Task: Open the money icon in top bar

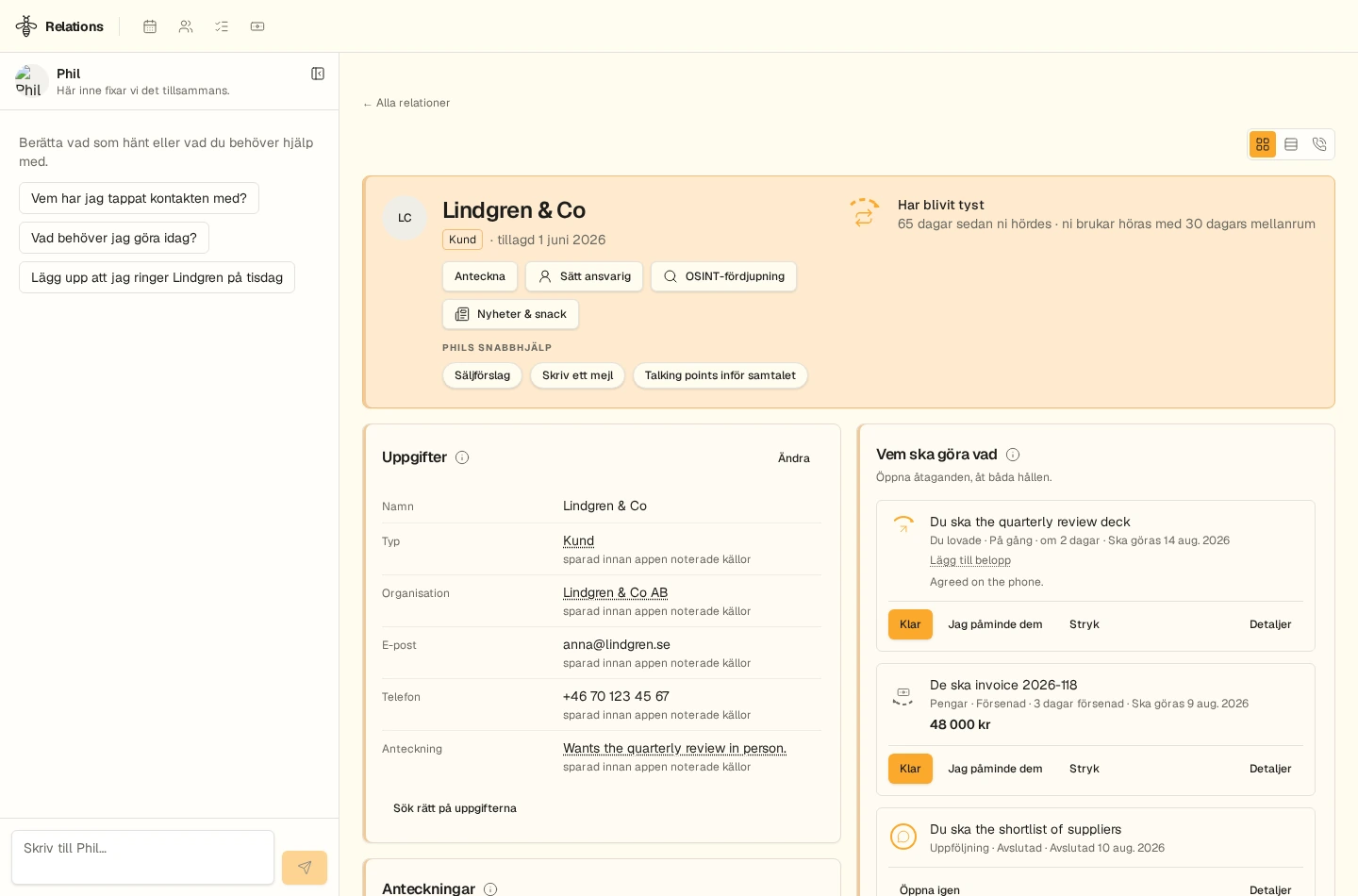Action: coord(257,26)
